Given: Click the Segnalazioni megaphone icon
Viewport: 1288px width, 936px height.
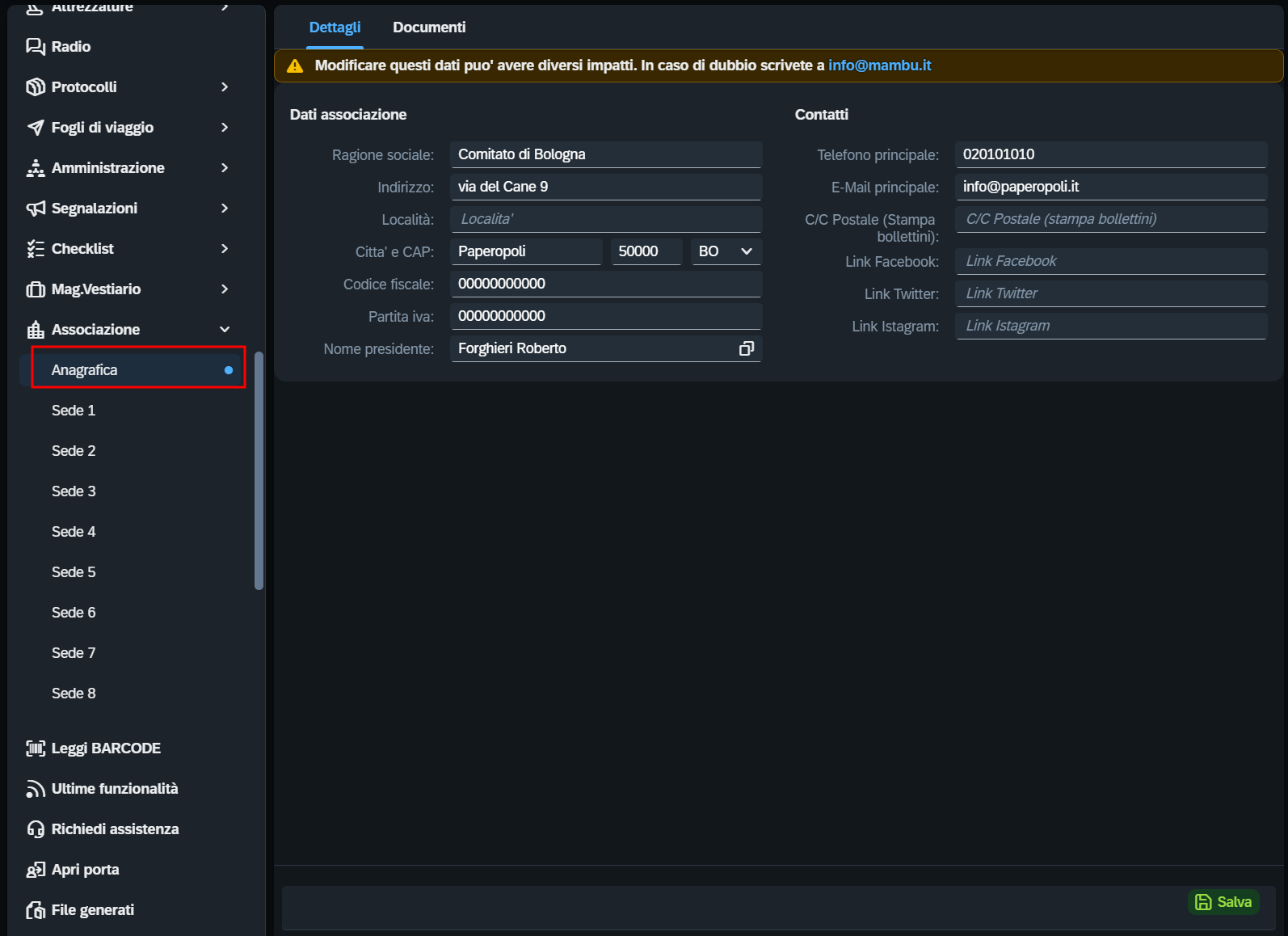Looking at the screenshot, I should click(36, 208).
